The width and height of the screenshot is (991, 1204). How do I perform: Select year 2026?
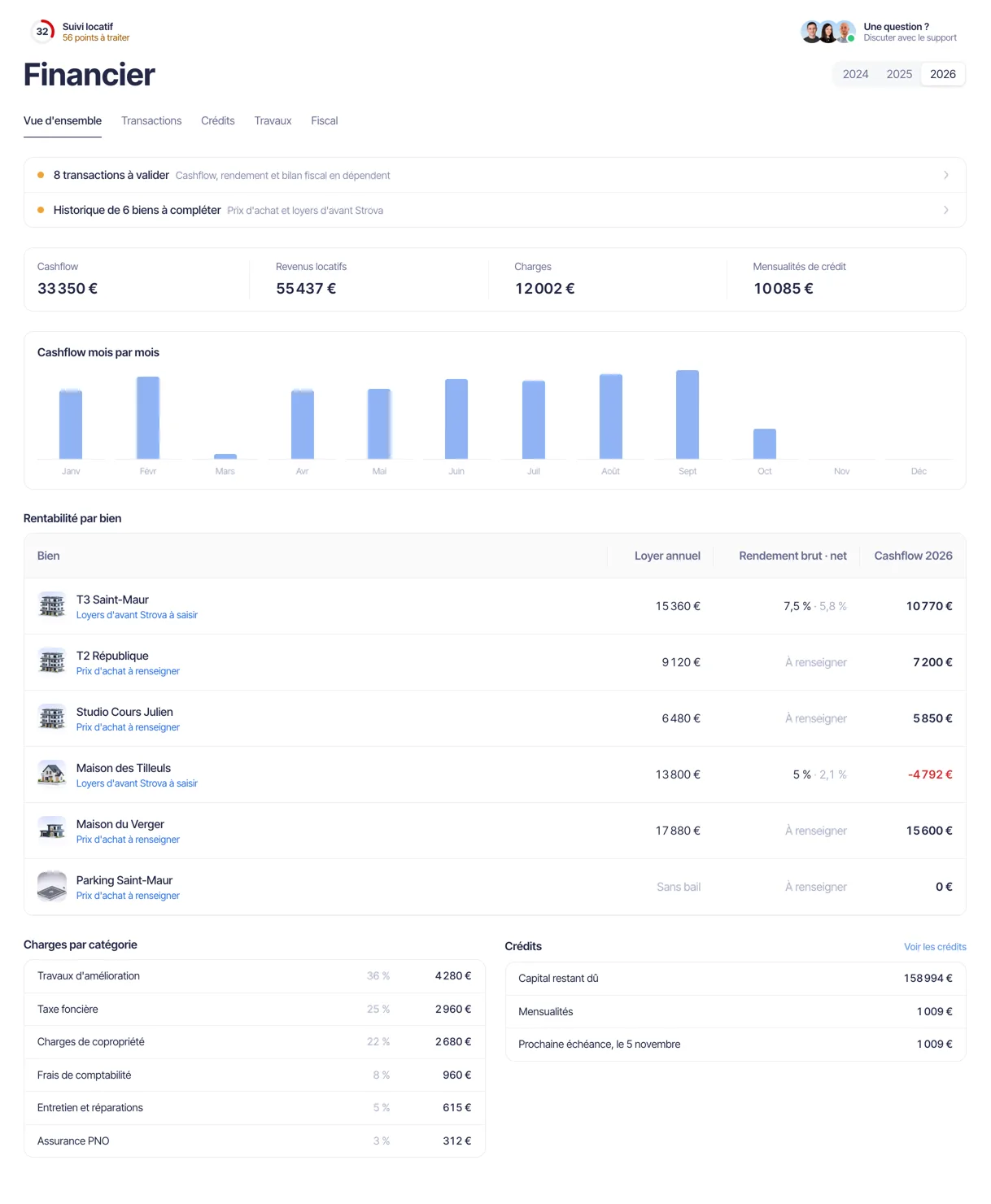point(943,74)
